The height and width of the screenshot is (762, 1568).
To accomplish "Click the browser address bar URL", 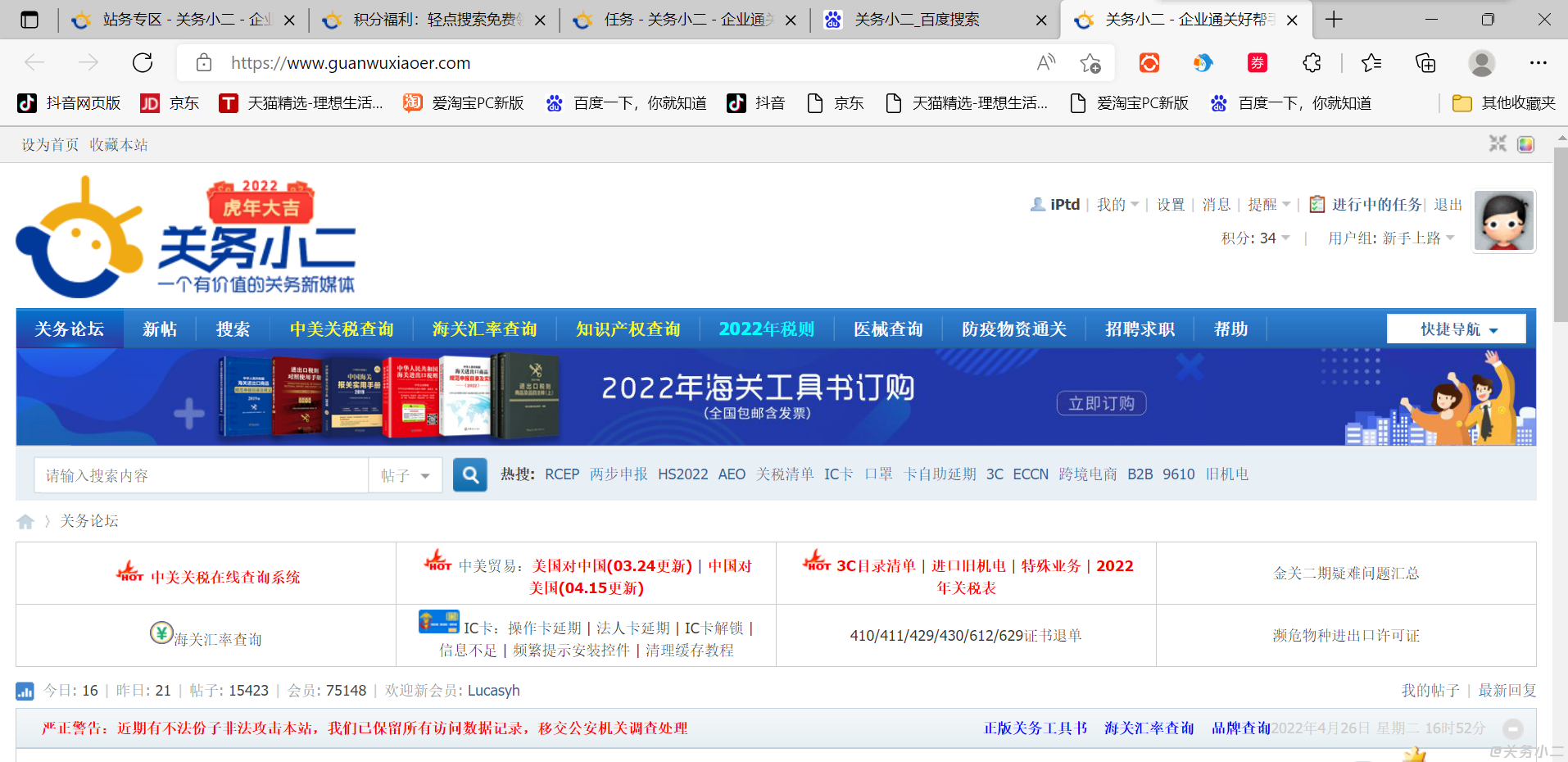I will tap(351, 63).
